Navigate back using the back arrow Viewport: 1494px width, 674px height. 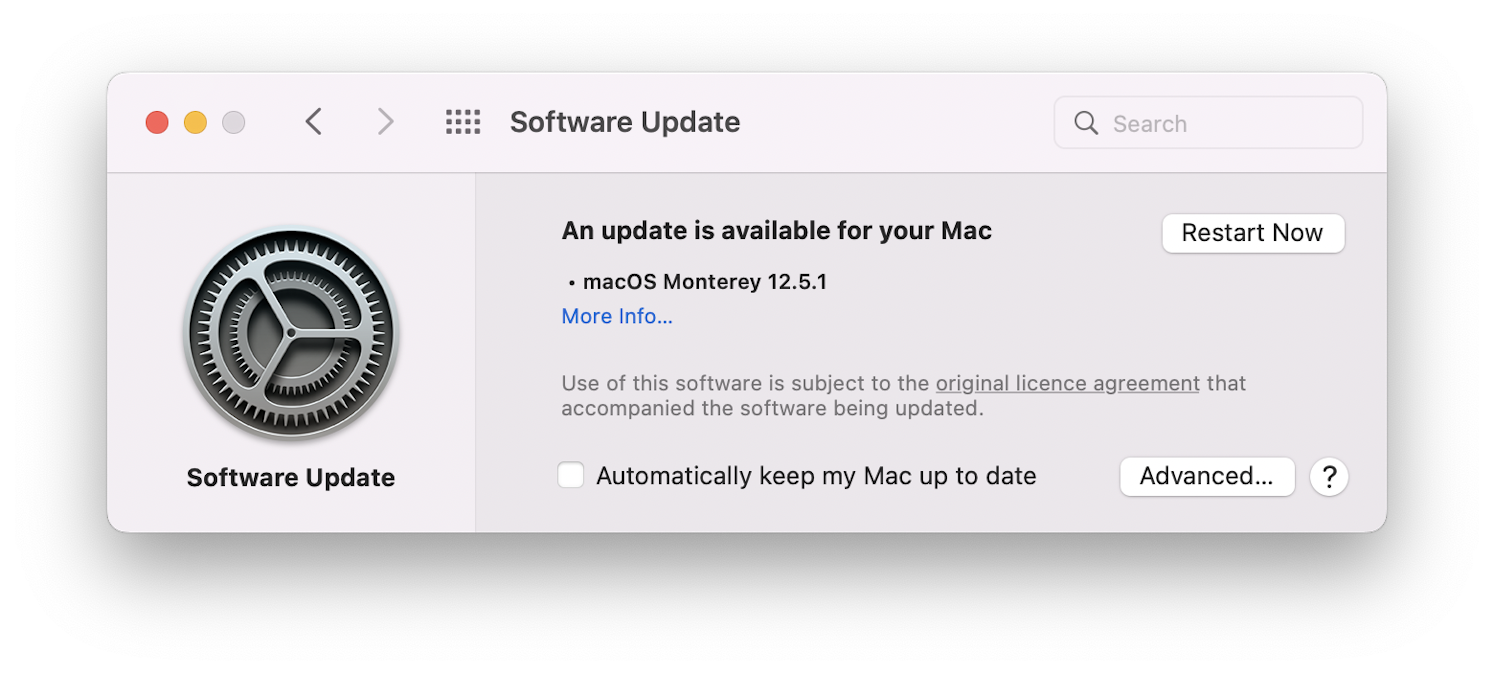313,121
